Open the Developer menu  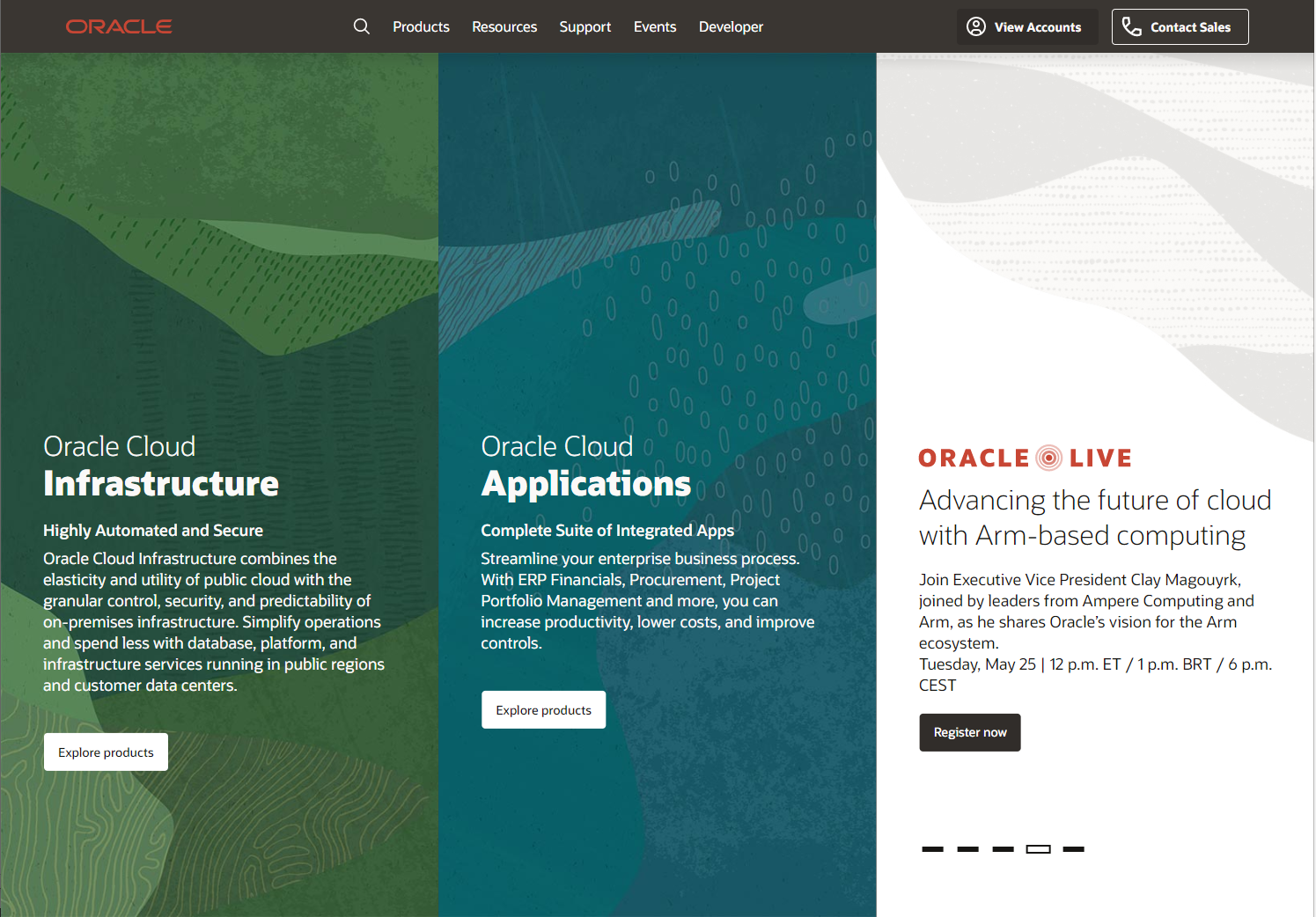(x=731, y=27)
